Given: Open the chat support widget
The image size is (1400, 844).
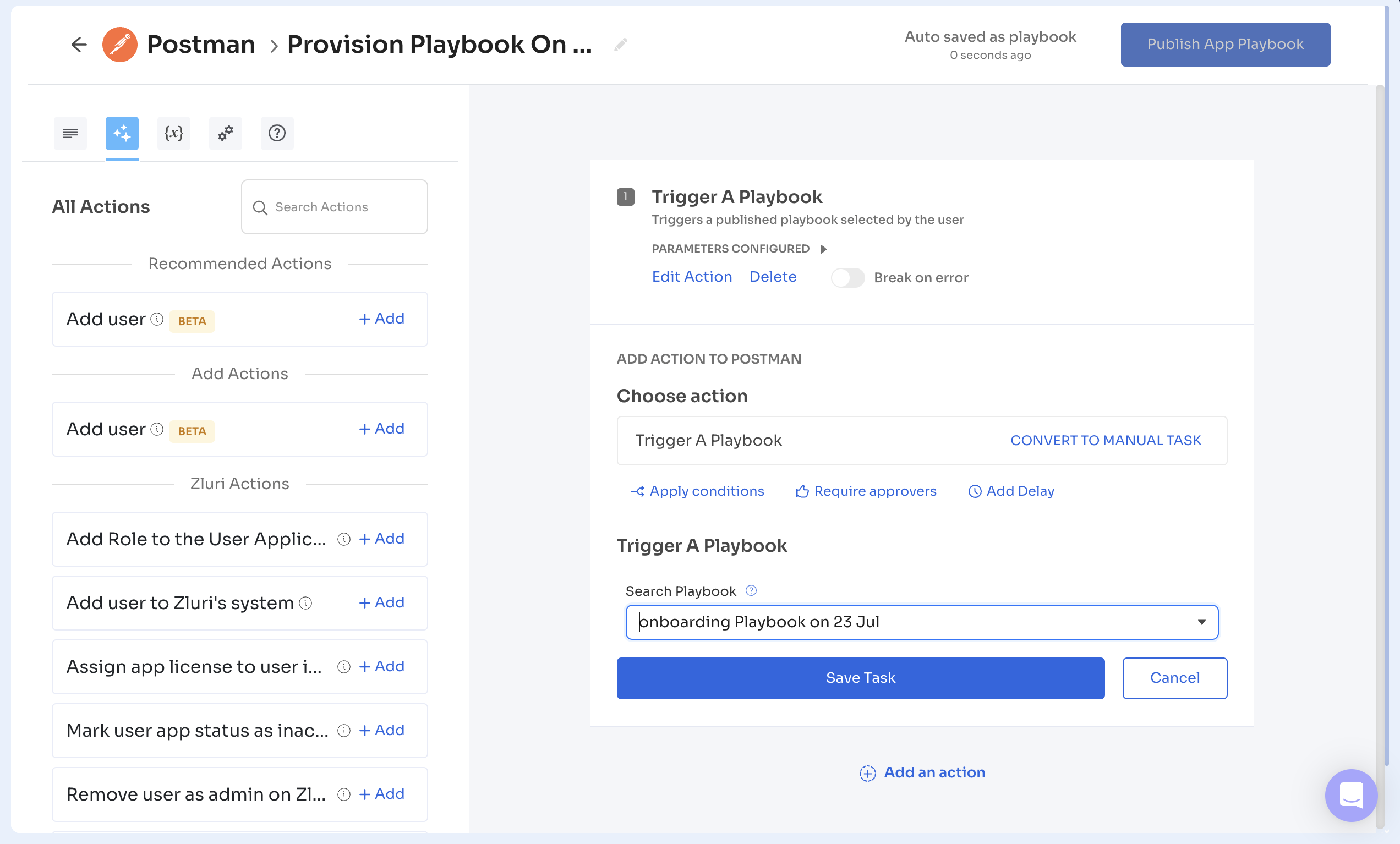Looking at the screenshot, I should [x=1350, y=795].
